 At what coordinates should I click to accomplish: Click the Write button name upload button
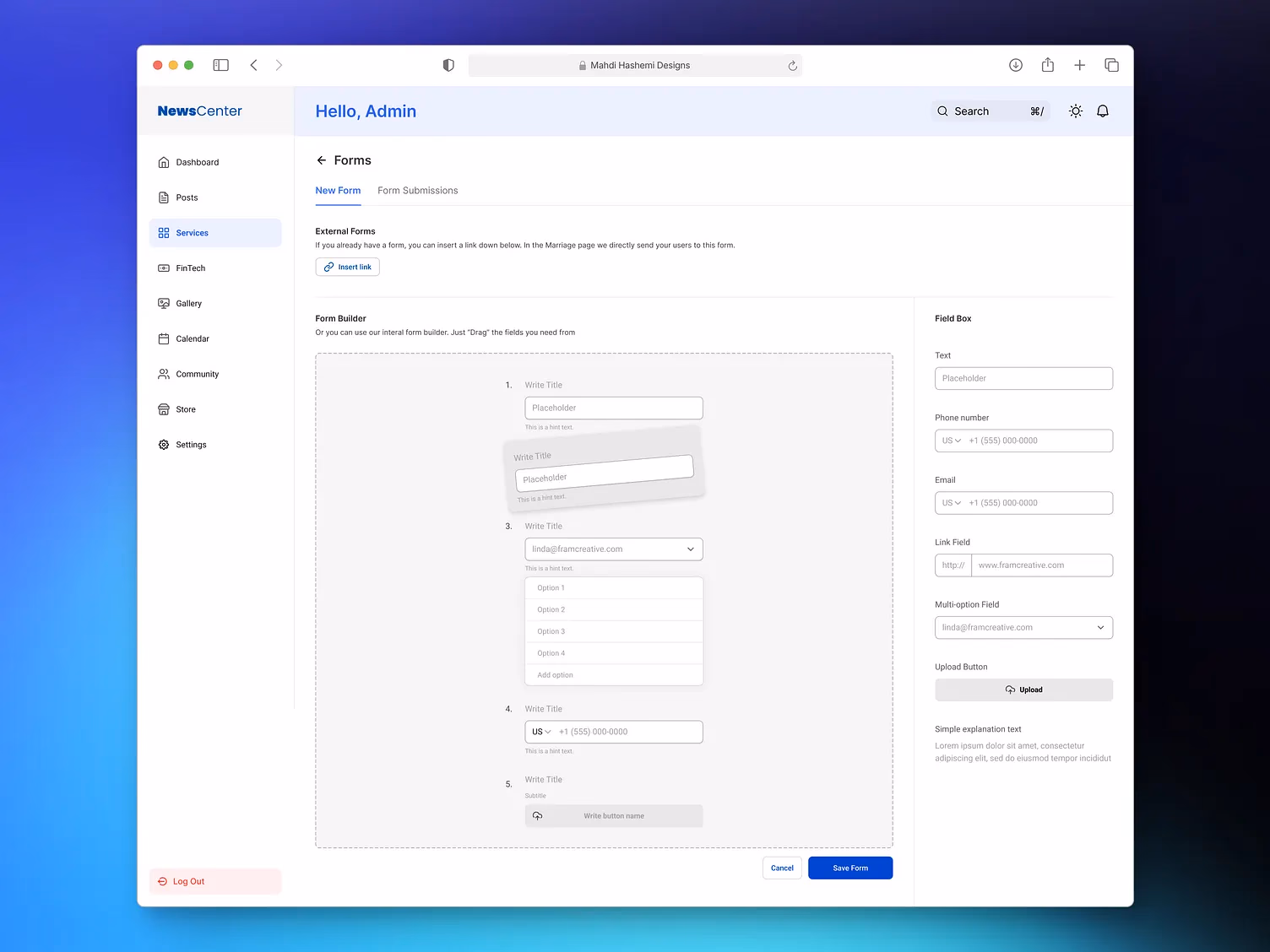point(614,816)
